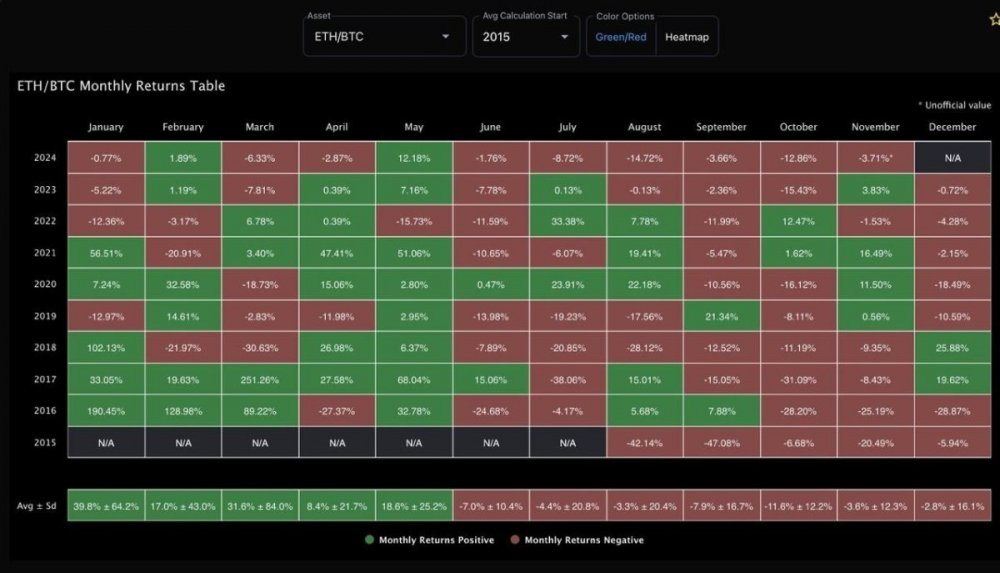Image resolution: width=1000 pixels, height=573 pixels.
Task: Click the Avg ± Sd row label
Action: point(34,506)
